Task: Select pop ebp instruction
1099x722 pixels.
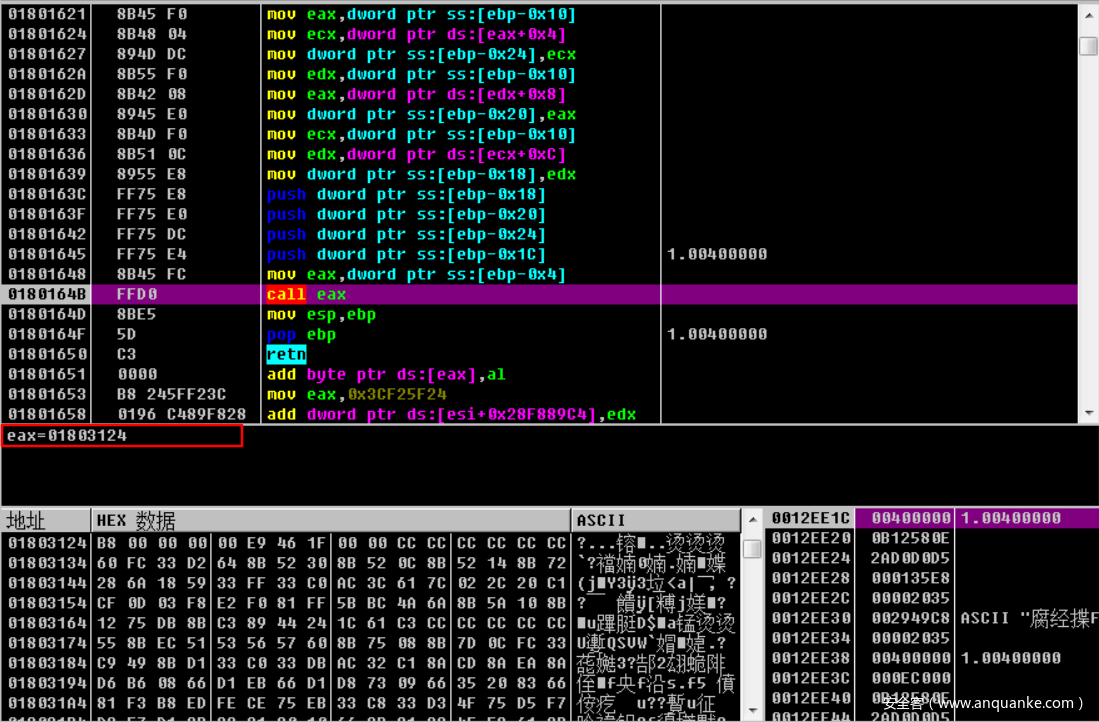Action: click(301, 334)
